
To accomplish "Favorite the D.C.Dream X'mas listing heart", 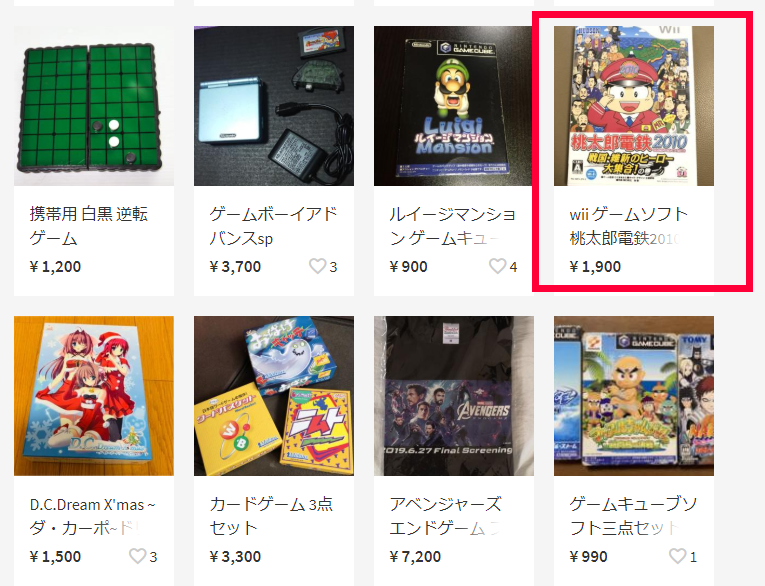I will tap(138, 556).
